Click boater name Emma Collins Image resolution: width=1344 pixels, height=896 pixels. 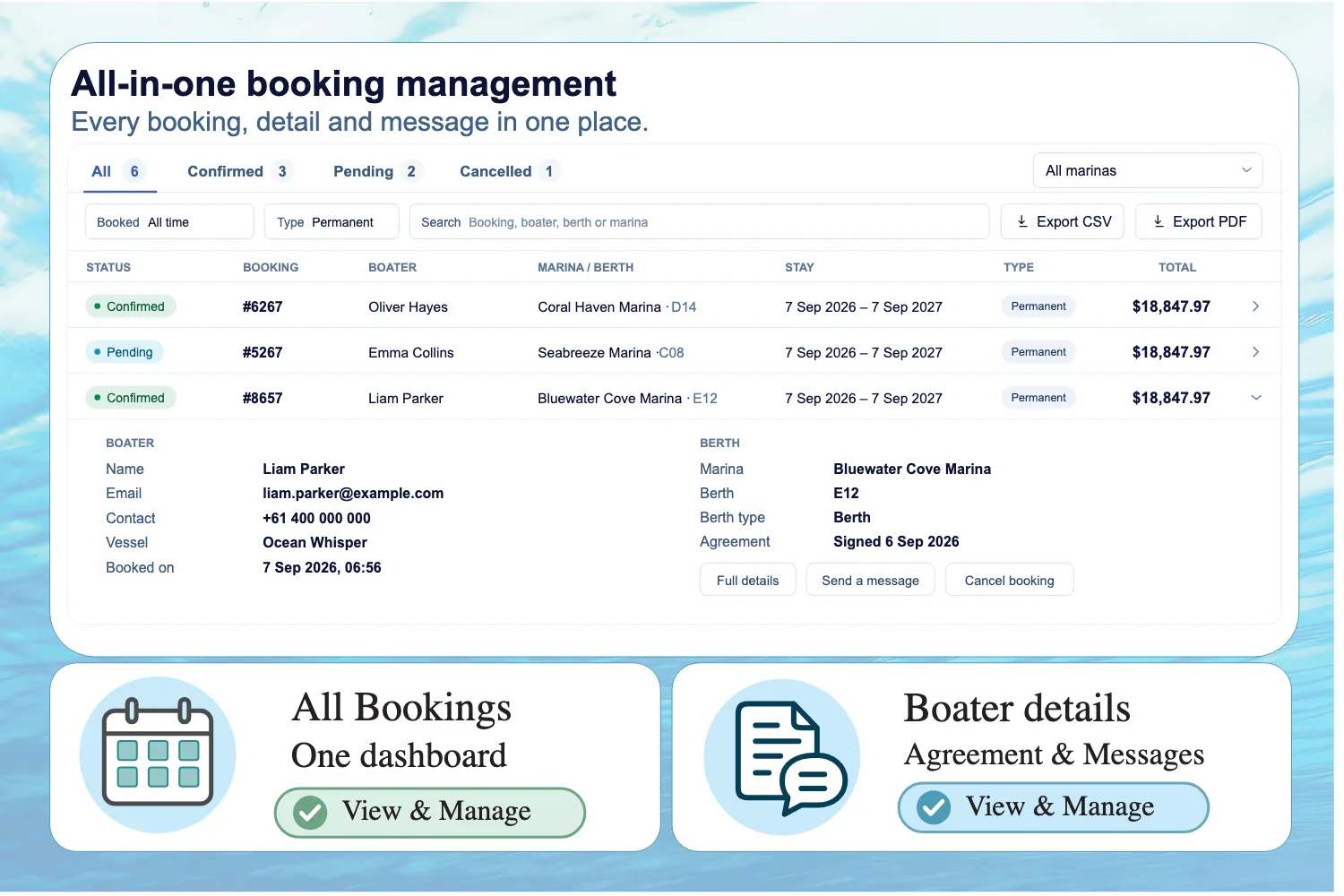pyautogui.click(x=411, y=353)
